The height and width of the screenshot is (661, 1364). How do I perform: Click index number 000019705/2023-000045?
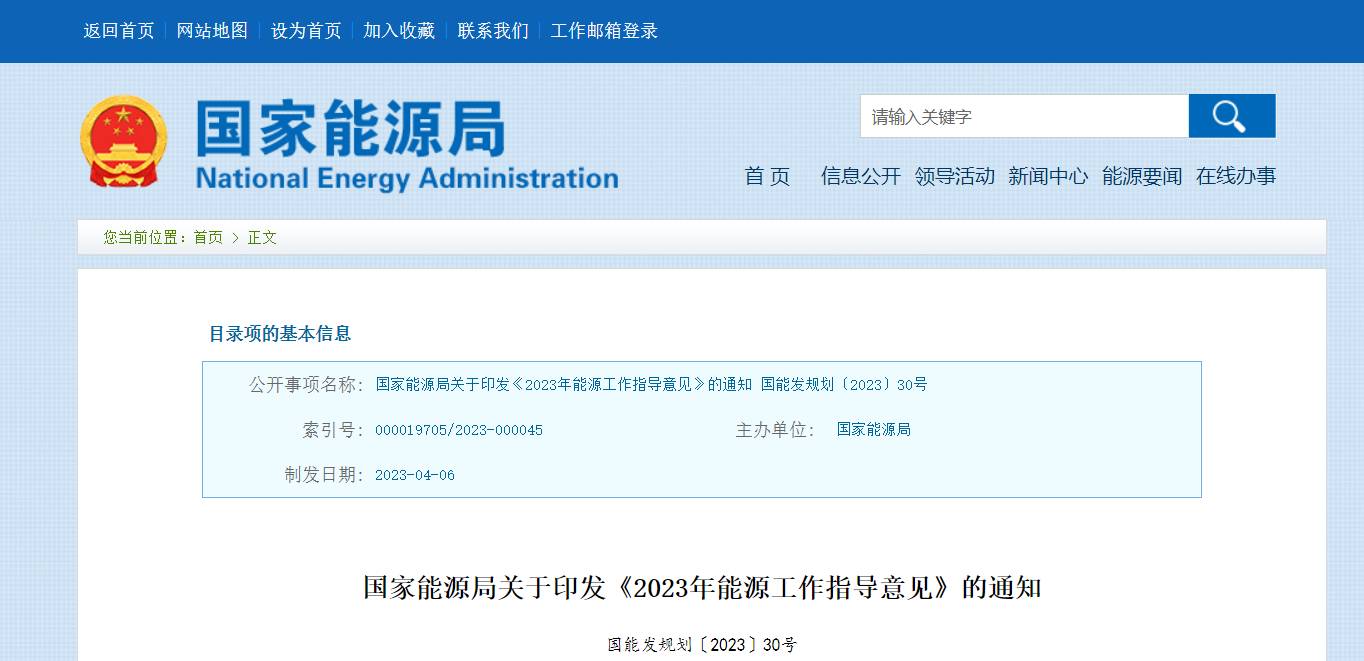(x=459, y=431)
